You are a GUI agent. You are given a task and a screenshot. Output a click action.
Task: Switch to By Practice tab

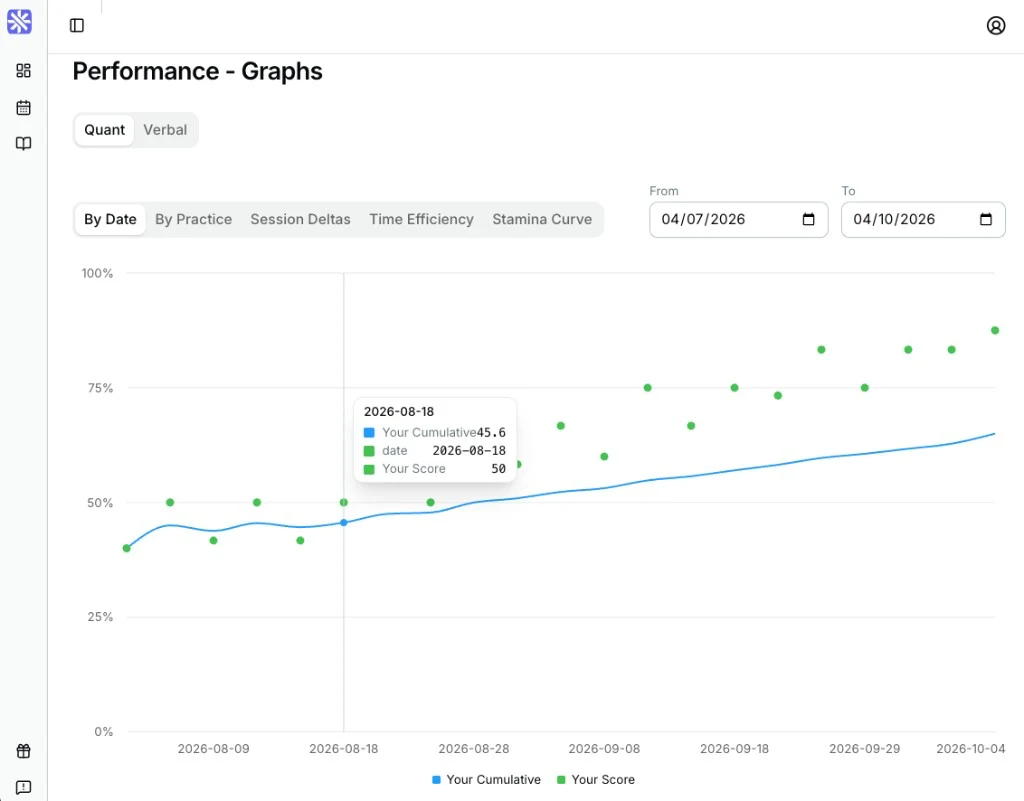[x=193, y=219]
